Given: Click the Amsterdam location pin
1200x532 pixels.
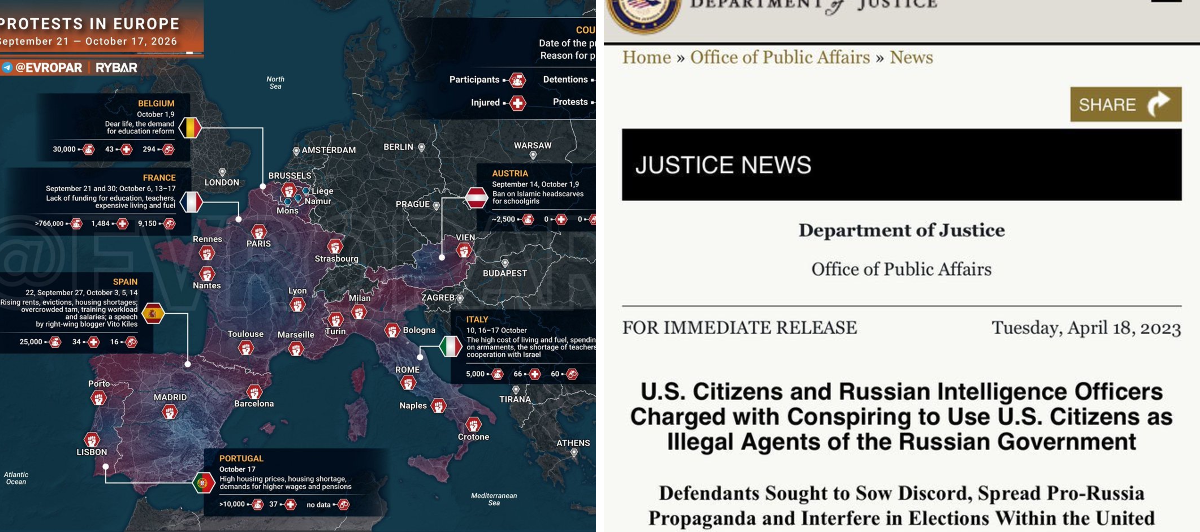Looking at the screenshot, I should (x=297, y=150).
